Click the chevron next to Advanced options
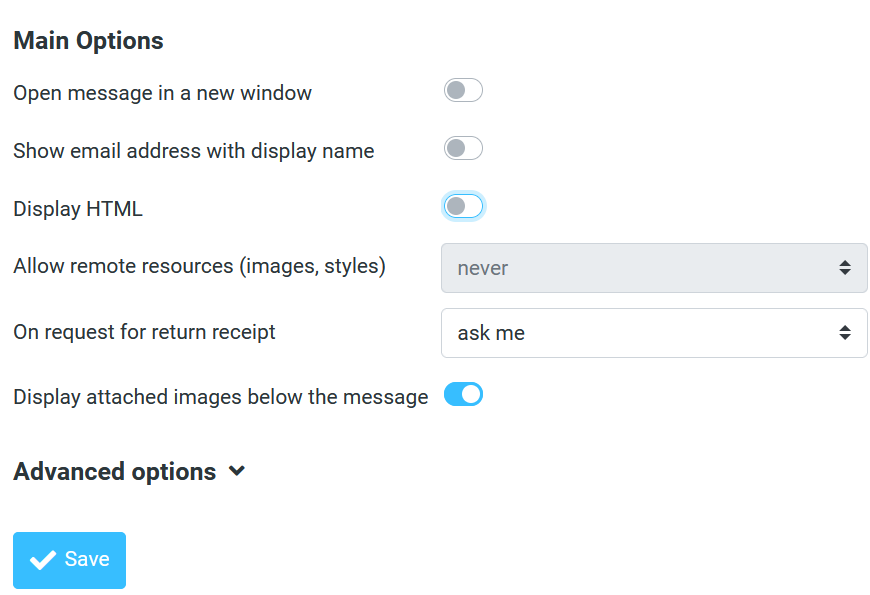 (x=237, y=471)
